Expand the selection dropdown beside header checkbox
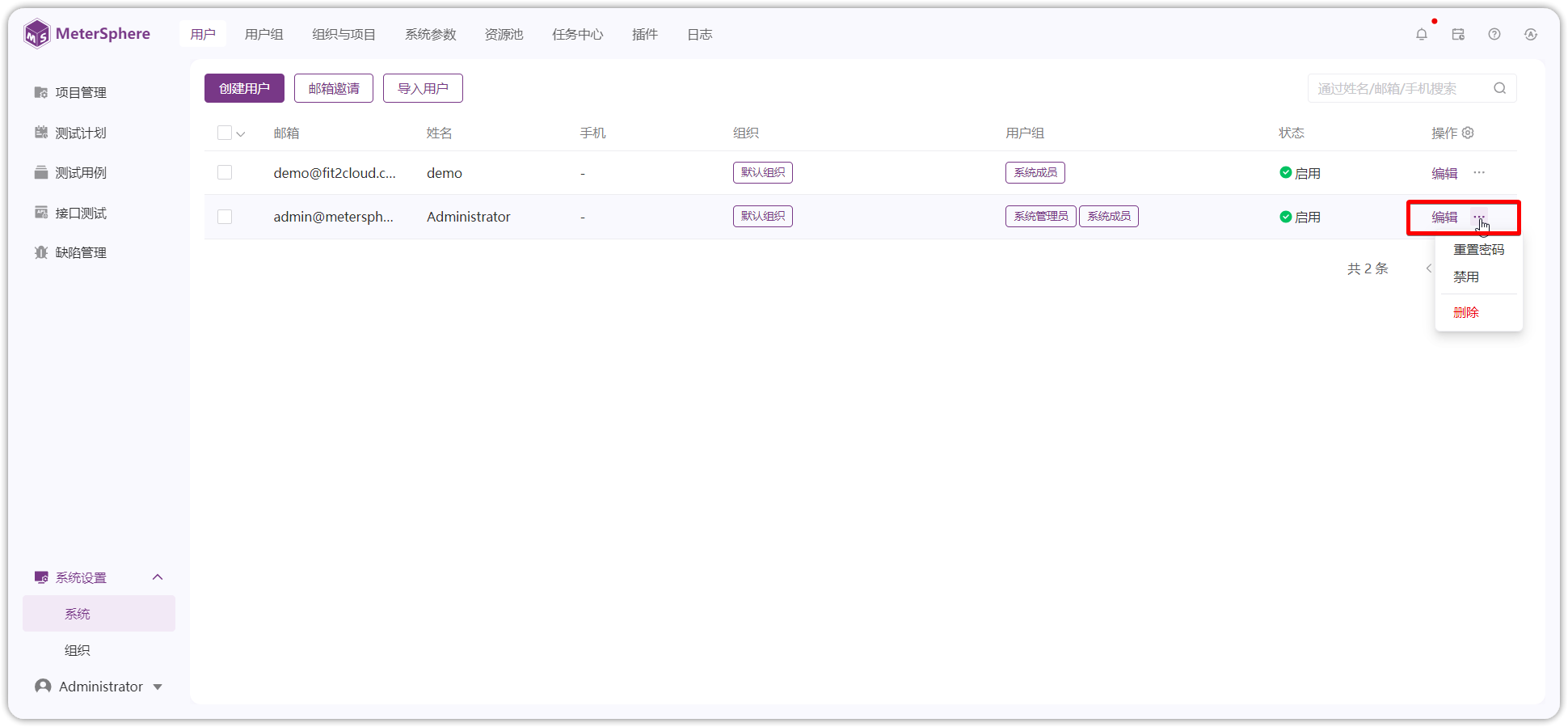1568x727 pixels. pos(241,133)
